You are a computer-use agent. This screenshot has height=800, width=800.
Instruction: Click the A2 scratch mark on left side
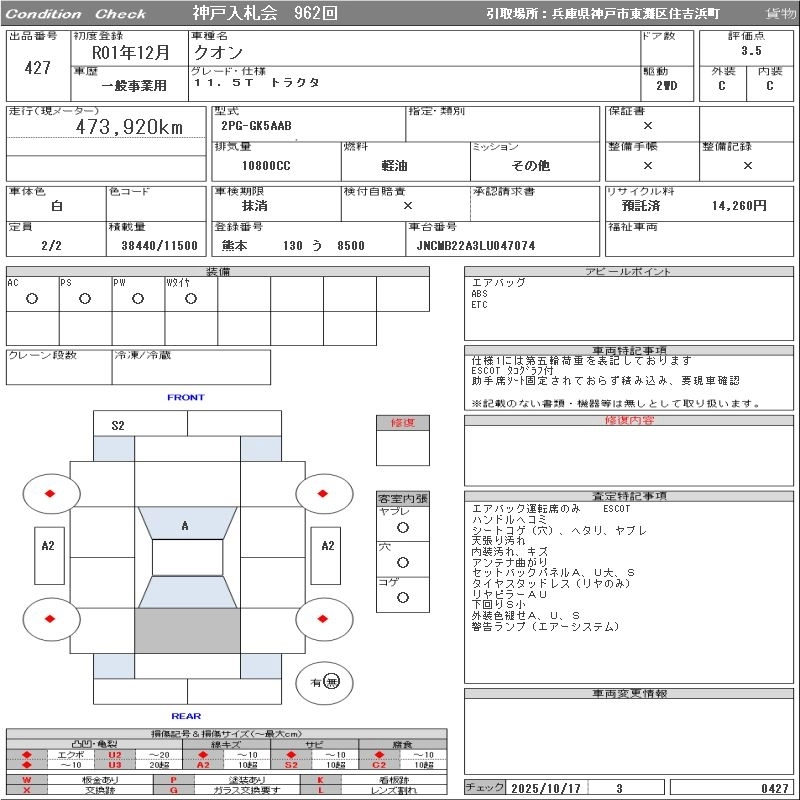pyautogui.click(x=47, y=546)
